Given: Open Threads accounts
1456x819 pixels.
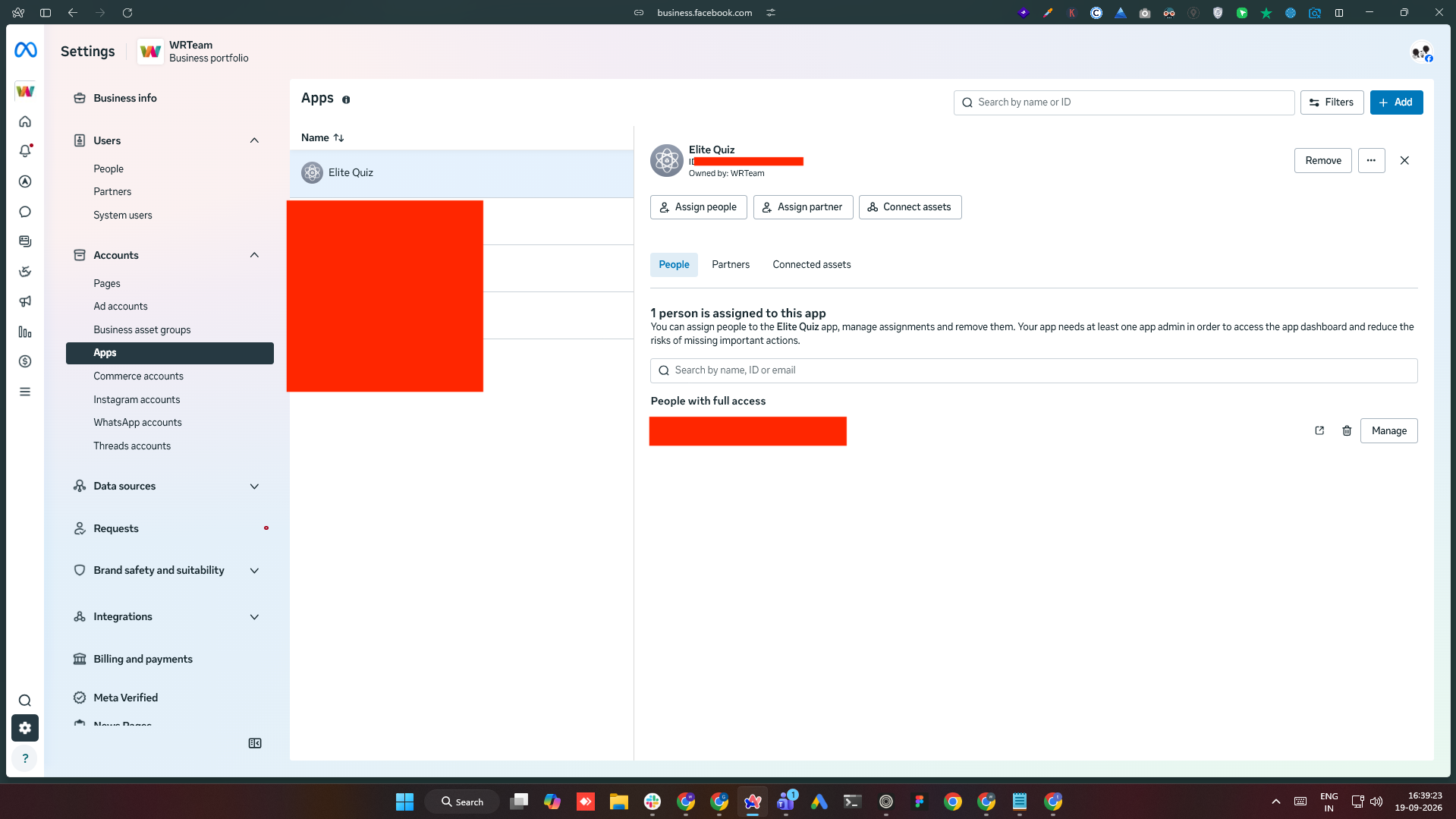Looking at the screenshot, I should (x=132, y=446).
